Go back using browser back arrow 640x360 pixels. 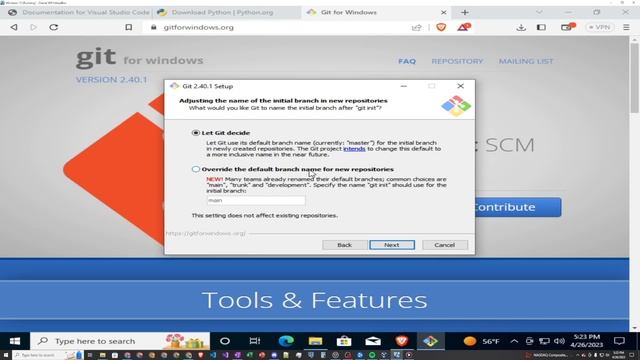coord(14,27)
